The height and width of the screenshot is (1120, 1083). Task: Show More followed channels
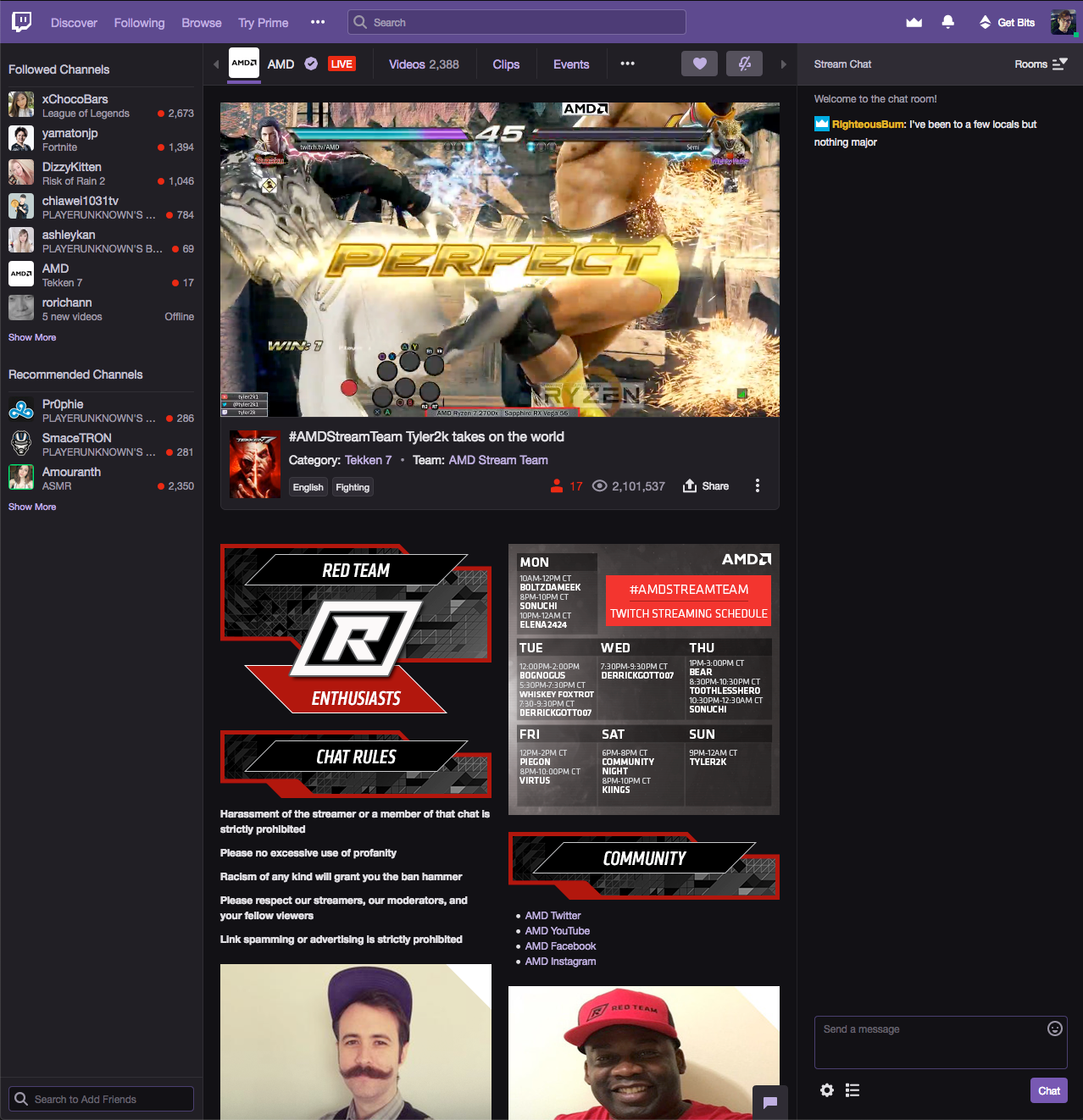coord(32,337)
